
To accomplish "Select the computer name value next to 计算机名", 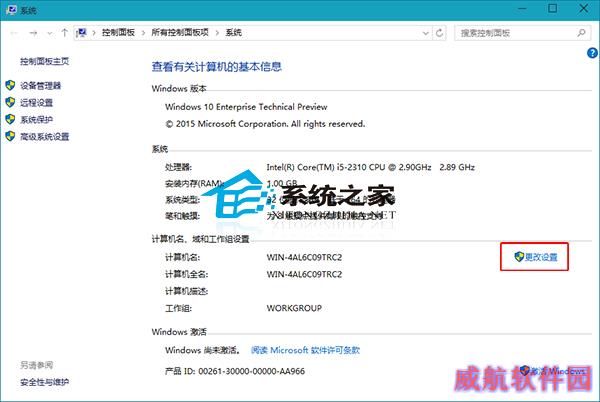I will click(x=304, y=257).
